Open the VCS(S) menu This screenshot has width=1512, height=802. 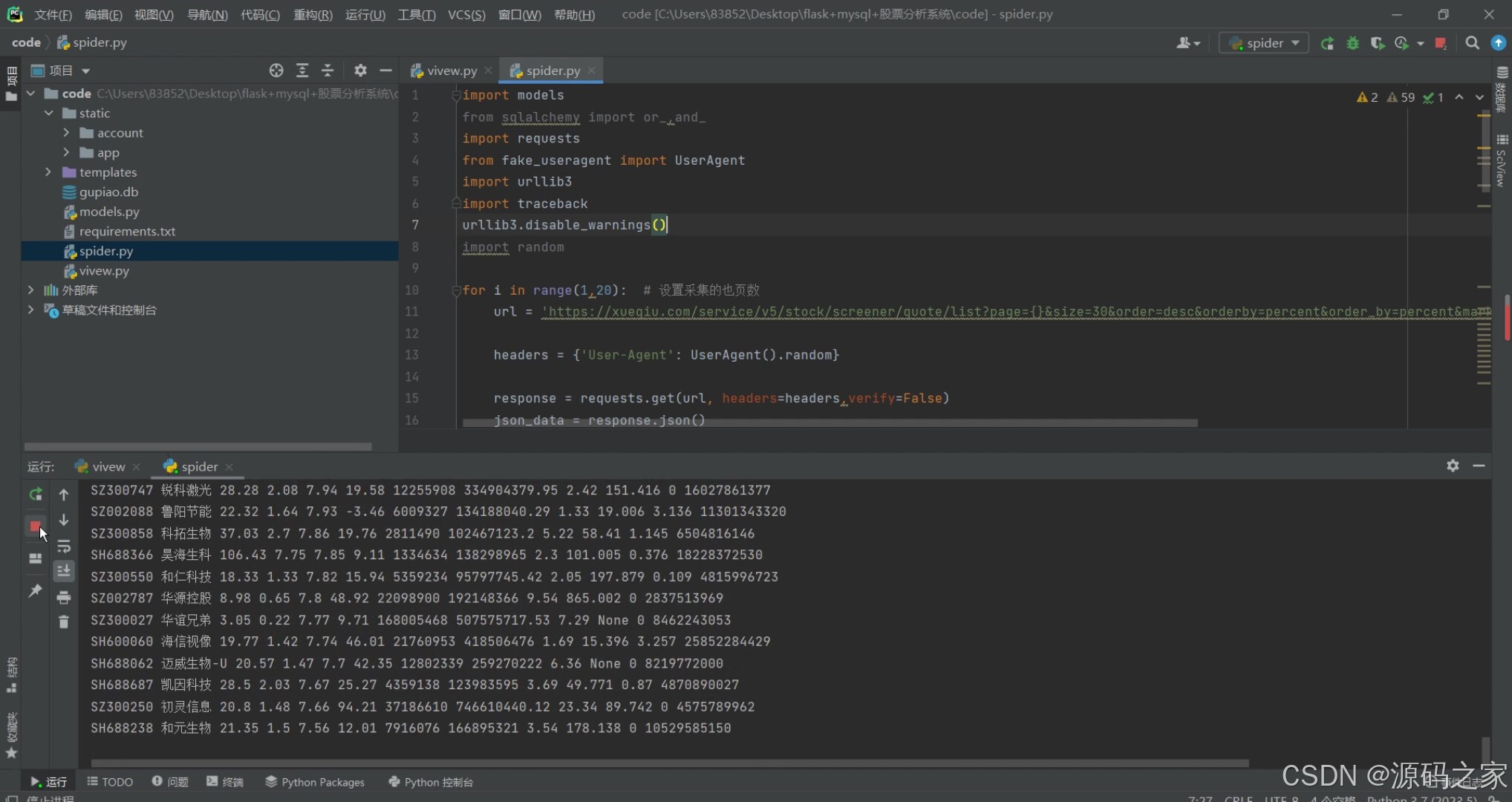(466, 14)
